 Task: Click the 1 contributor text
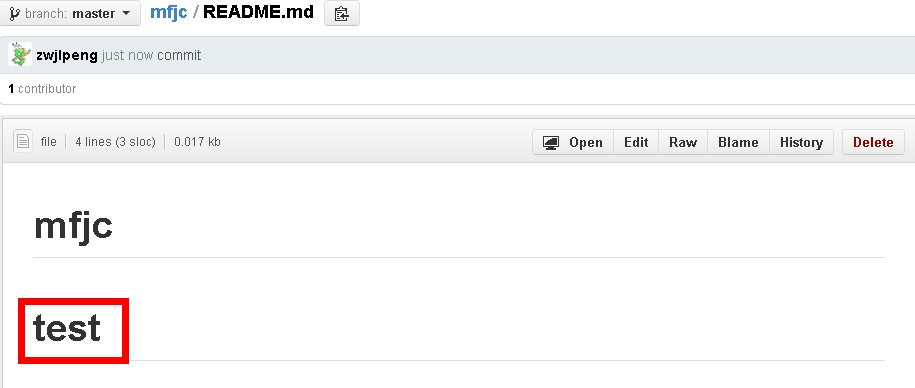coord(42,89)
